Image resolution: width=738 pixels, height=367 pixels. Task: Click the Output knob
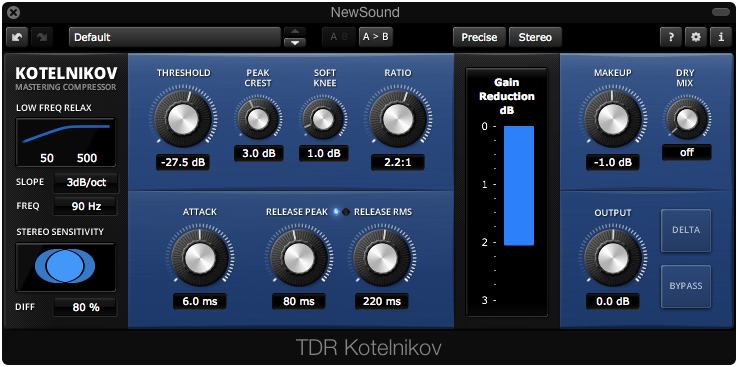612,258
